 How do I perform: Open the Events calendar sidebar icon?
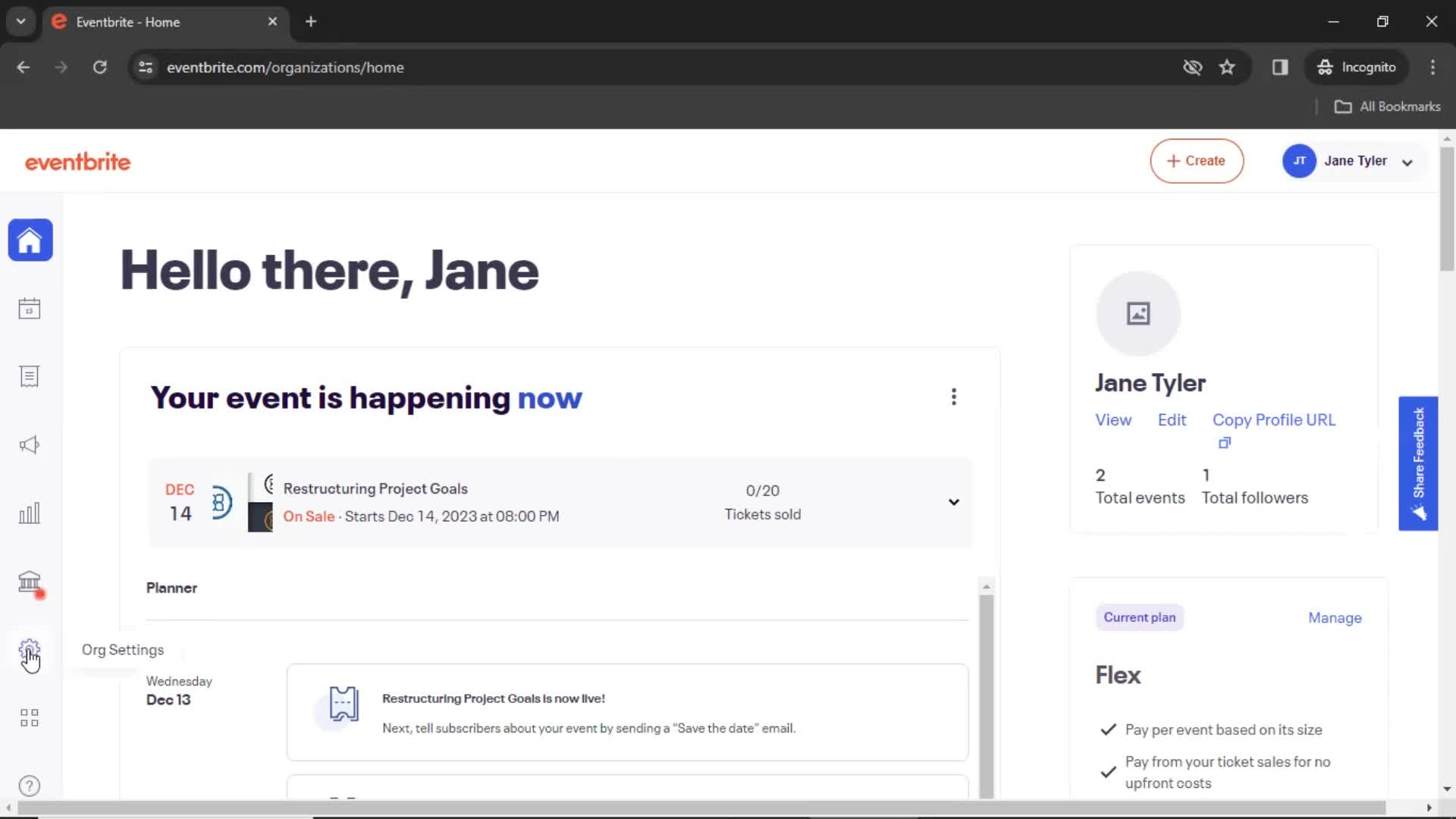pyautogui.click(x=30, y=309)
